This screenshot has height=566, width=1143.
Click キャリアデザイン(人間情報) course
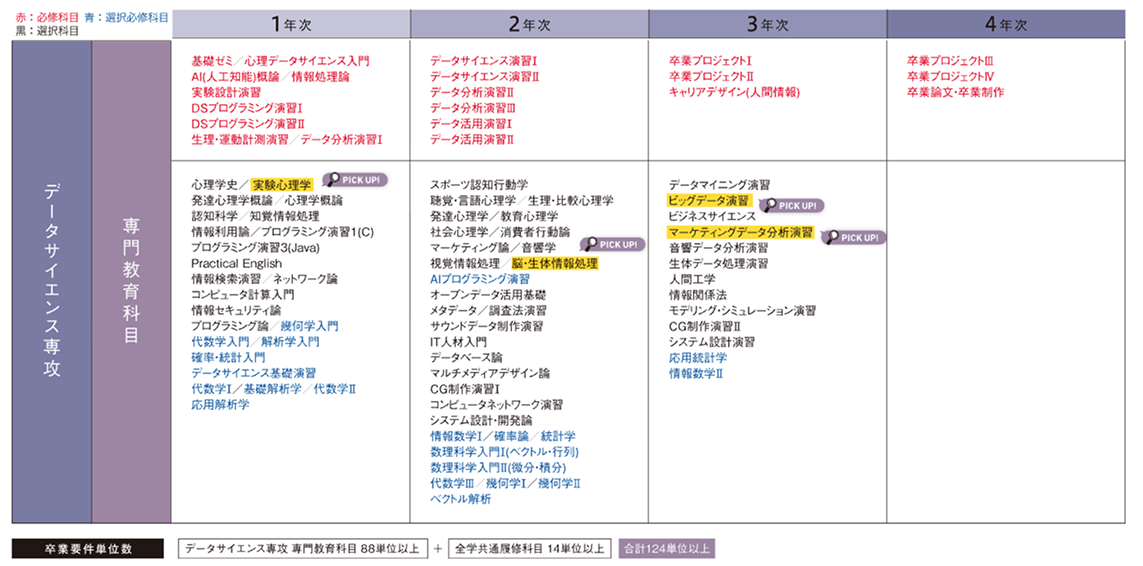click(x=735, y=93)
